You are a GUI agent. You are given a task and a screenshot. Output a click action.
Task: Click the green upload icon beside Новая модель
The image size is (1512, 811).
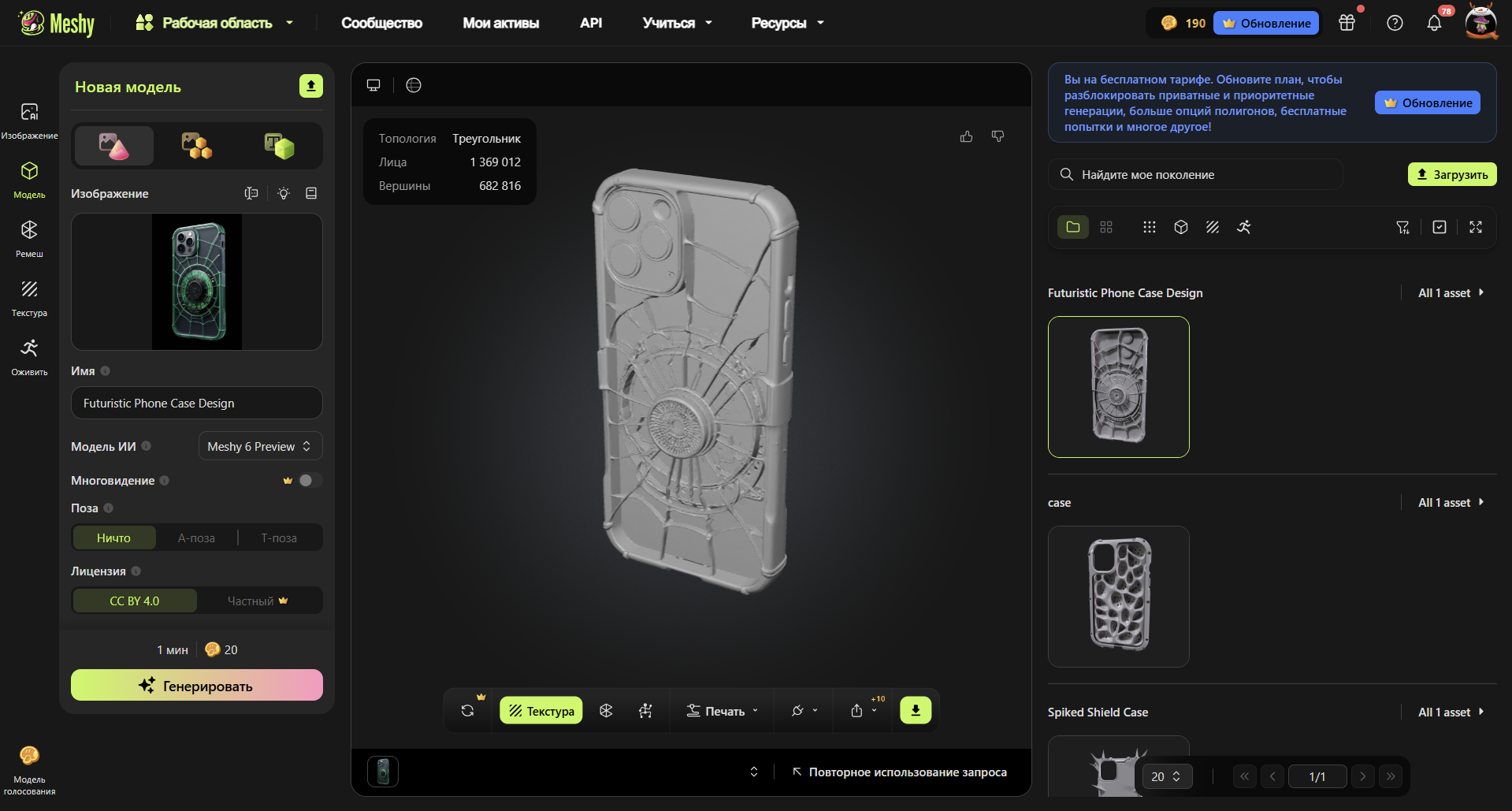[x=311, y=86]
